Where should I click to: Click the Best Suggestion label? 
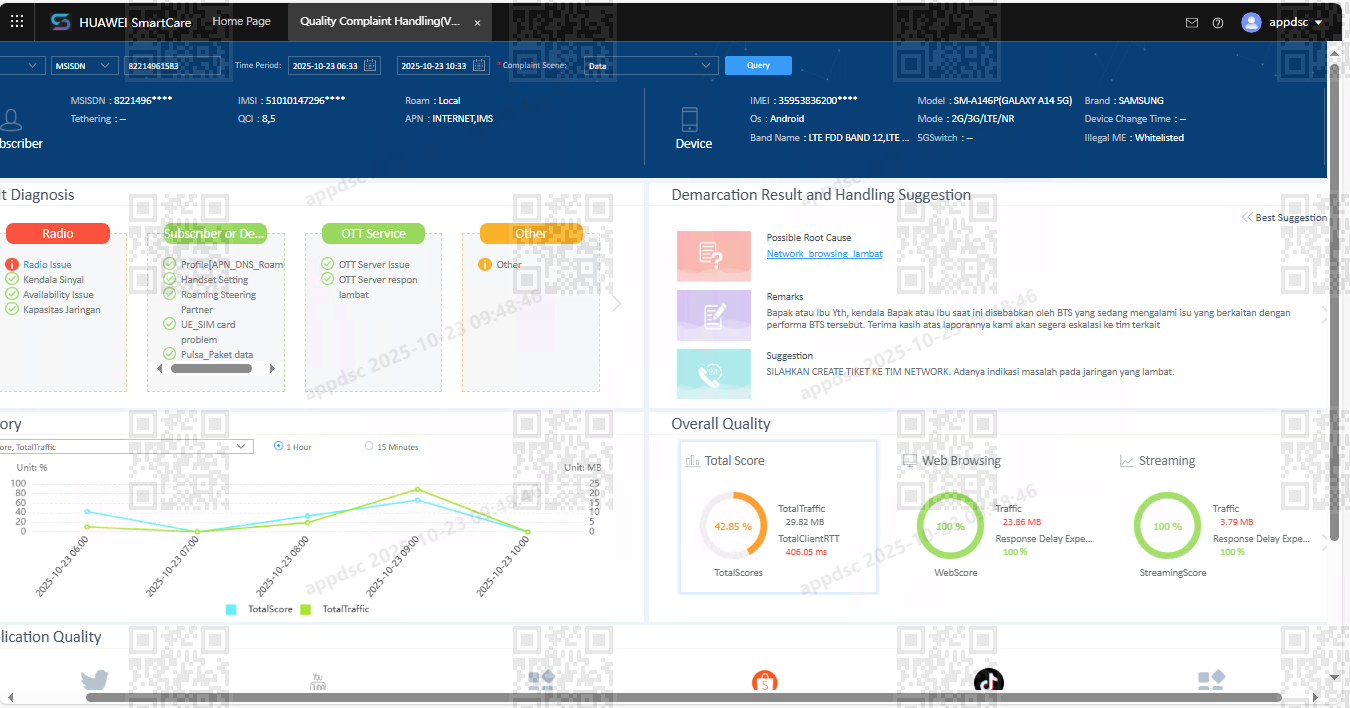click(x=1291, y=217)
